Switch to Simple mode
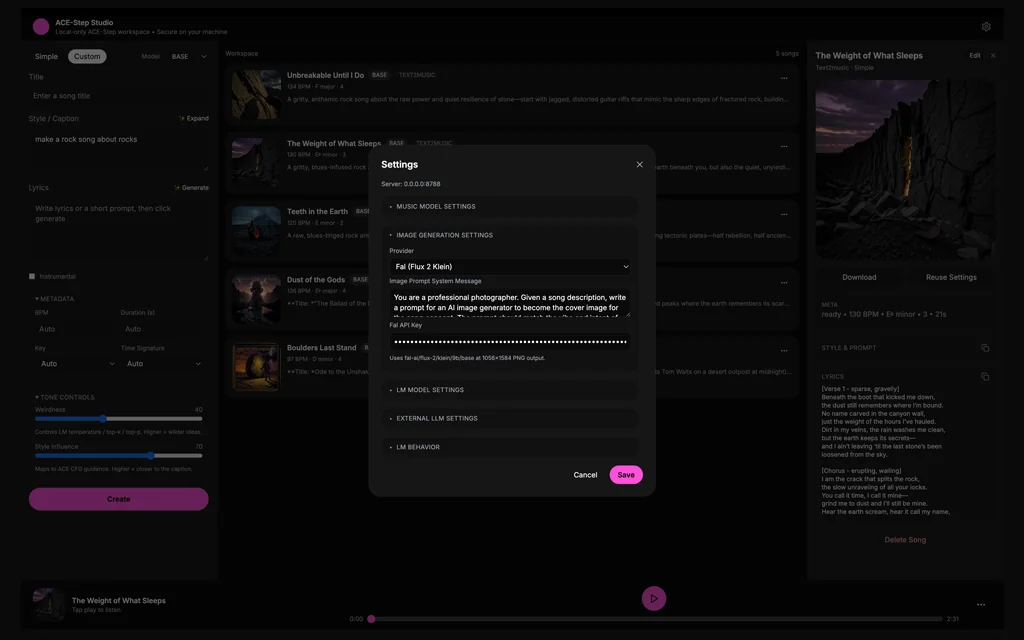 pyautogui.click(x=46, y=57)
